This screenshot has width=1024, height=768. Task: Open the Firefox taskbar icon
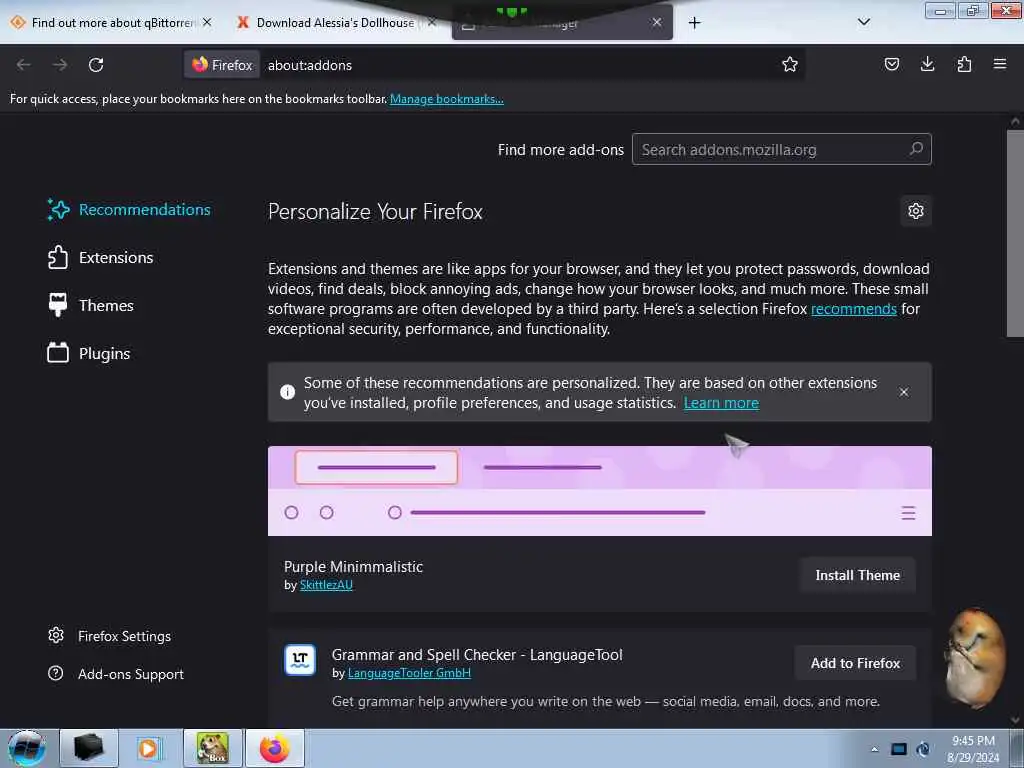pyautogui.click(x=275, y=748)
